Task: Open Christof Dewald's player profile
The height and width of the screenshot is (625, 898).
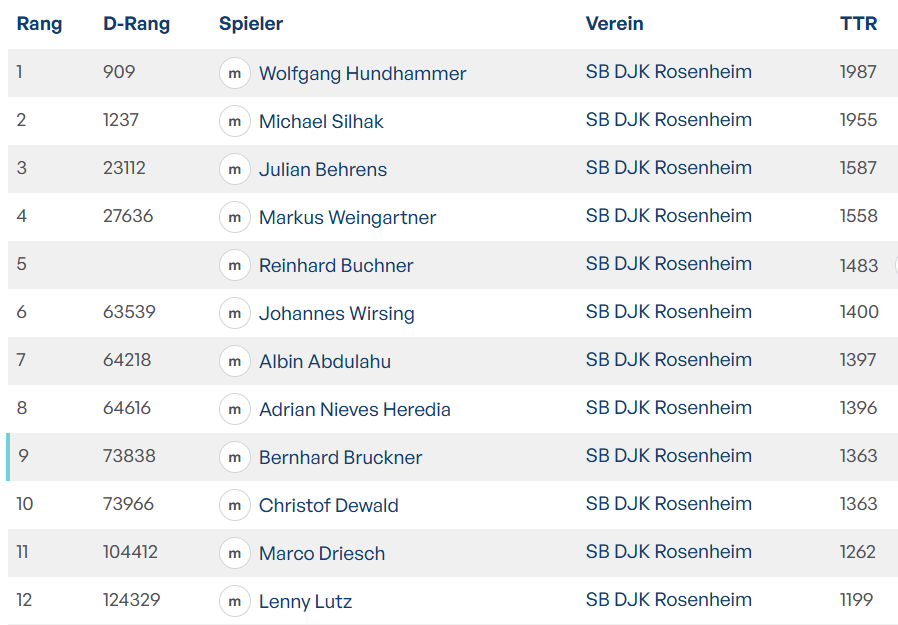Action: (x=328, y=506)
